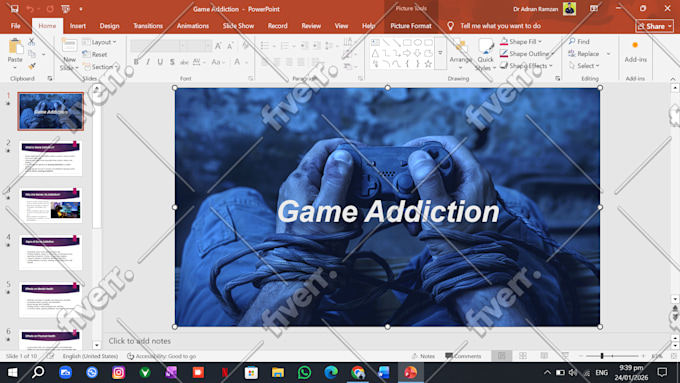Undo the last action
This screenshot has width=680, height=383.
29,9
